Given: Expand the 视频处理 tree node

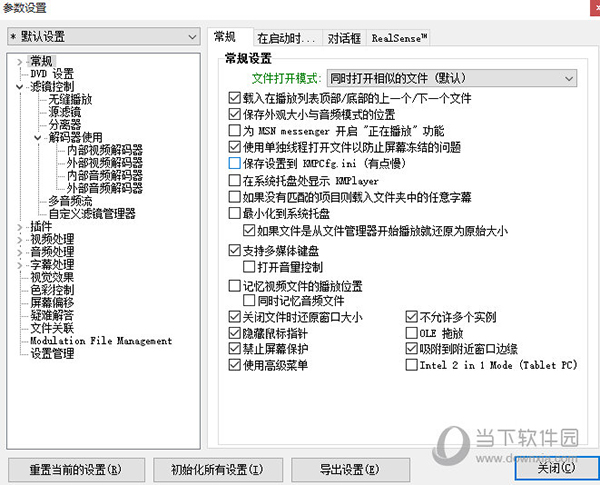Looking at the screenshot, I should [20, 240].
